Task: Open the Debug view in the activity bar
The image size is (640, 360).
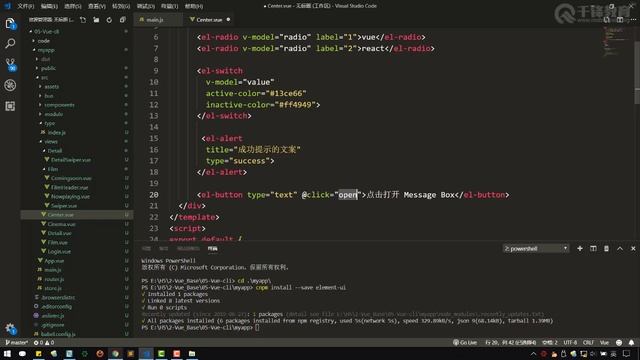Action: click(10, 85)
